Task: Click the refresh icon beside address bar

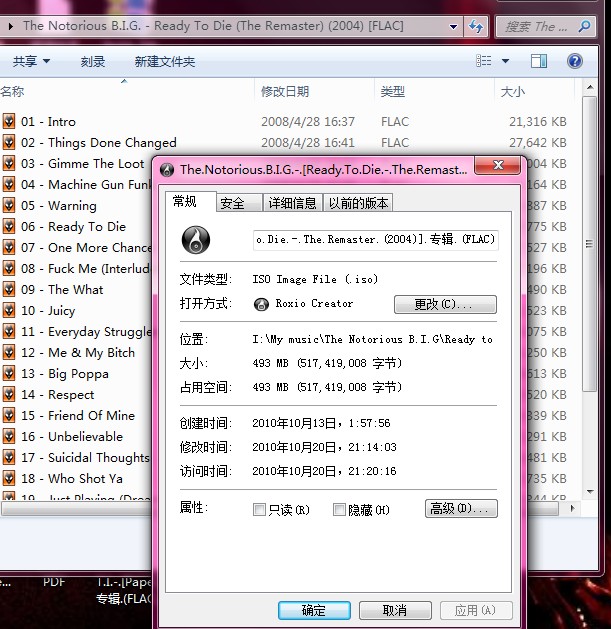Action: pos(476,26)
